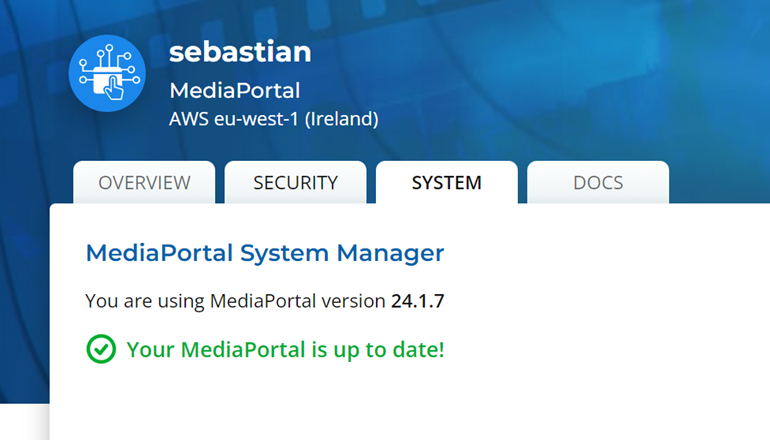This screenshot has width=770, height=440.
Task: Click the MediaPortal product label under sebastian
Action: pyautogui.click(x=234, y=91)
